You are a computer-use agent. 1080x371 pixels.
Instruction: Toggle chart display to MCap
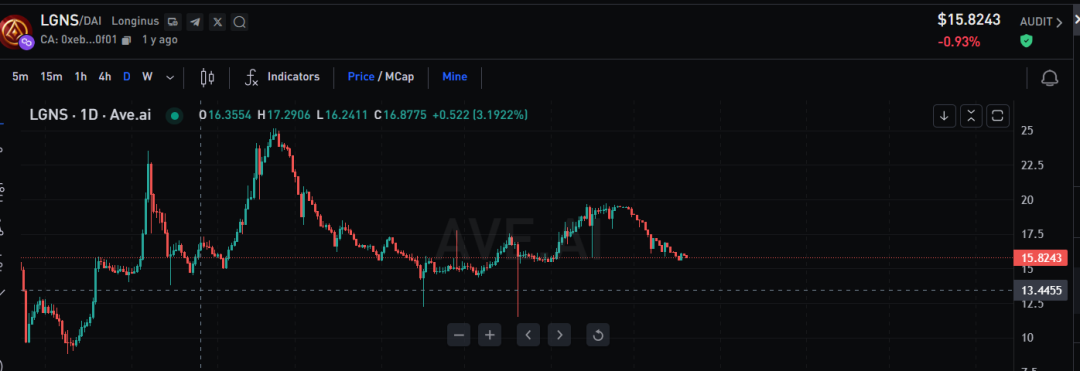coord(399,76)
